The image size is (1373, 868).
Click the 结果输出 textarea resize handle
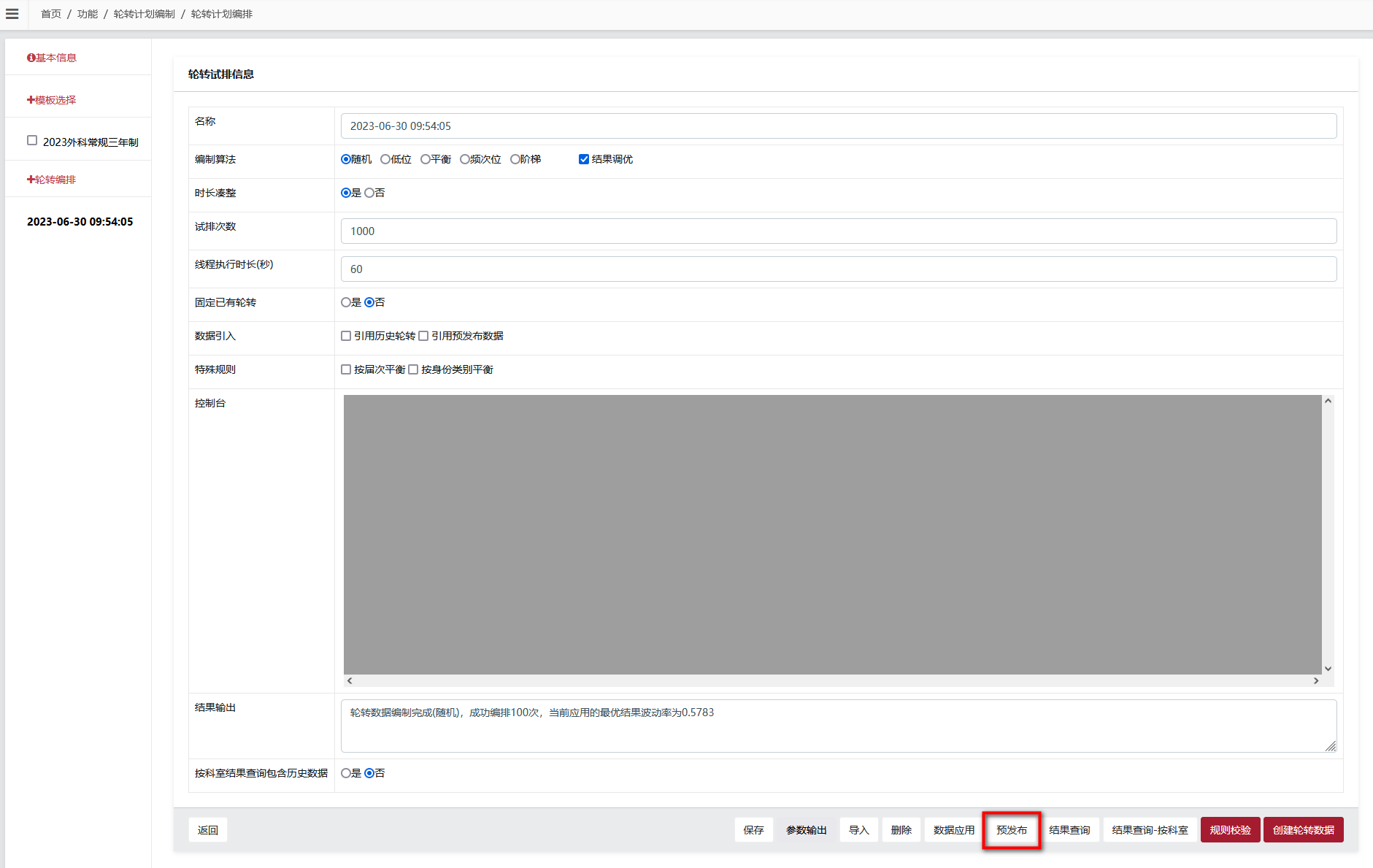click(x=1331, y=746)
